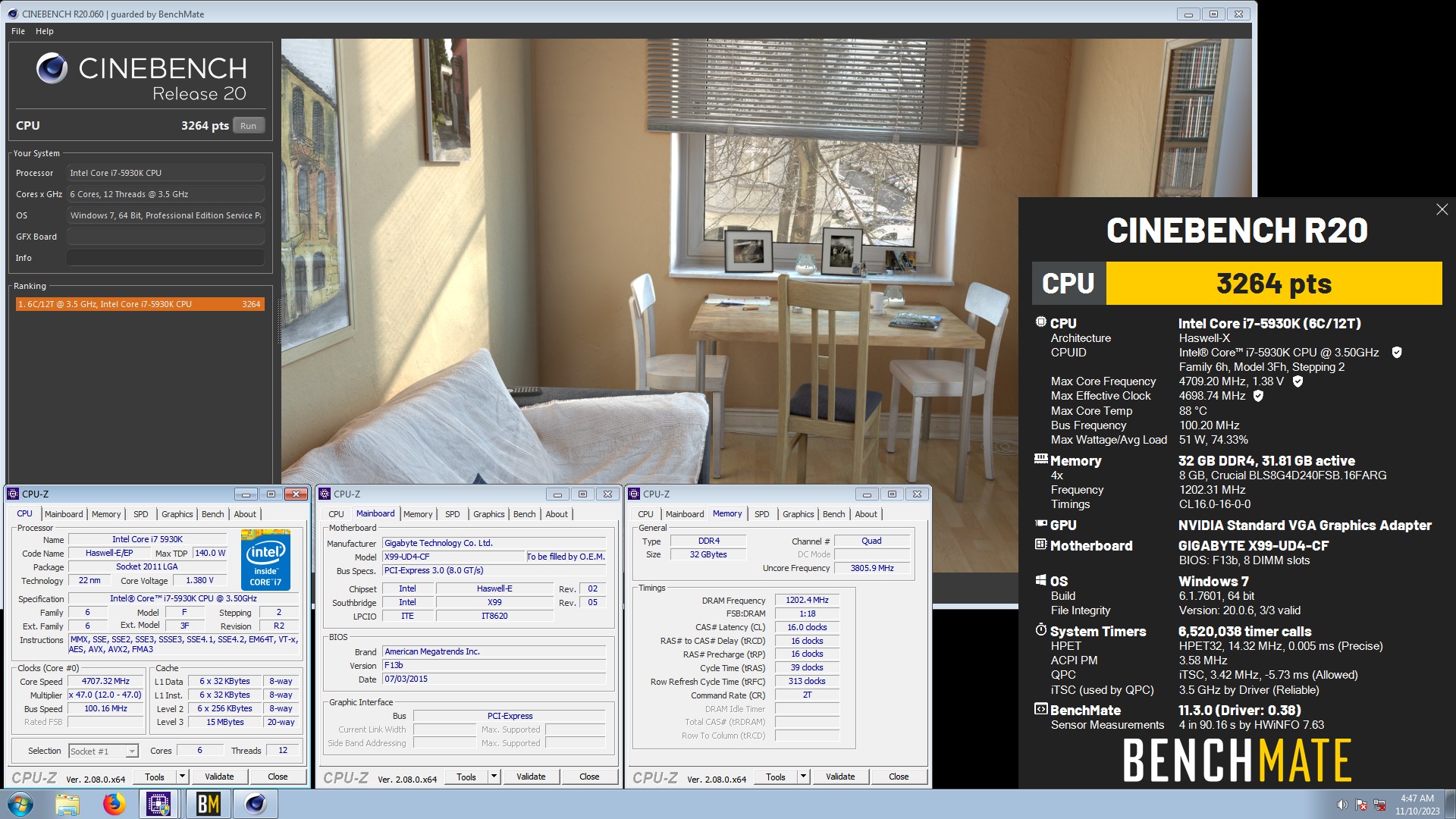Click the GPU icon in BenchMate panel

1040,523
